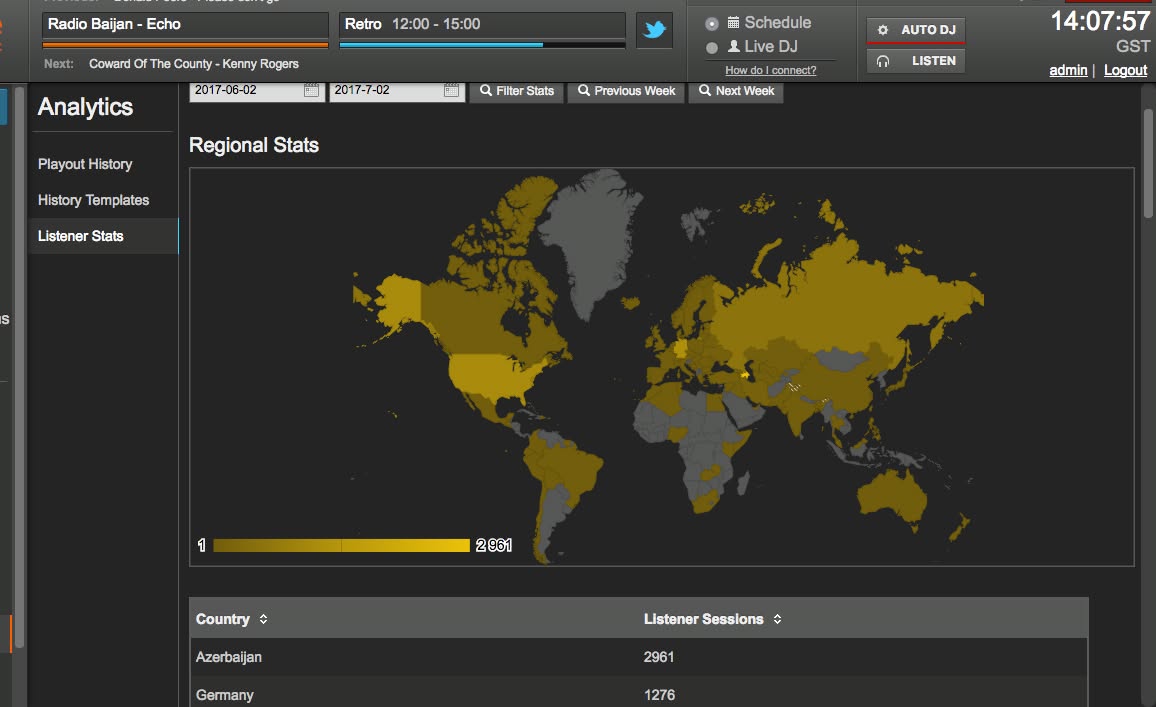1156x707 pixels.
Task: Open Playout History section
Action: 85,164
